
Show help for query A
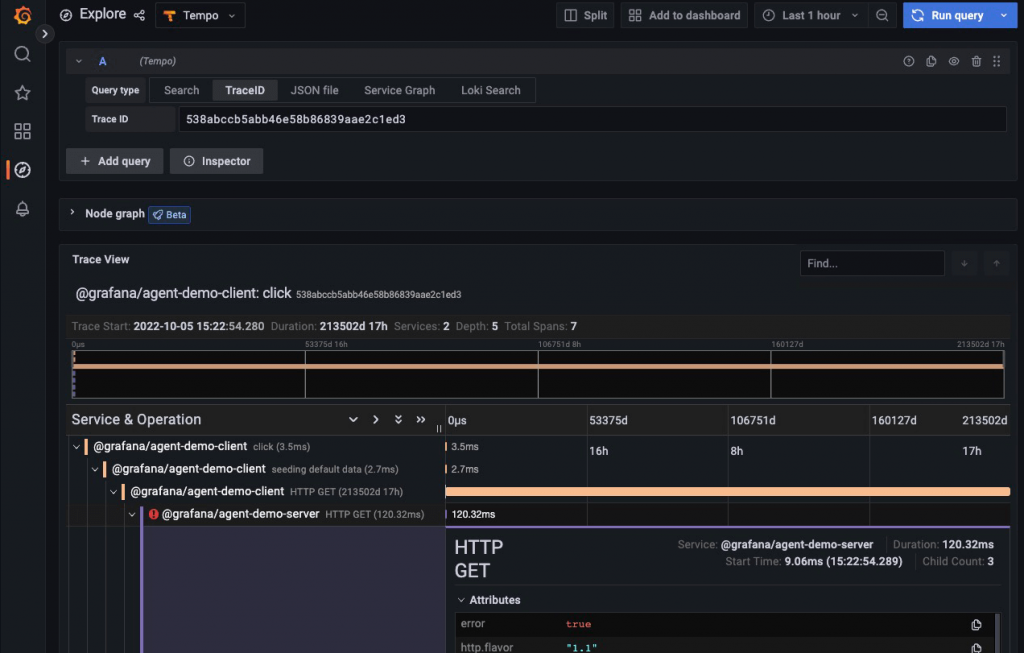click(908, 61)
